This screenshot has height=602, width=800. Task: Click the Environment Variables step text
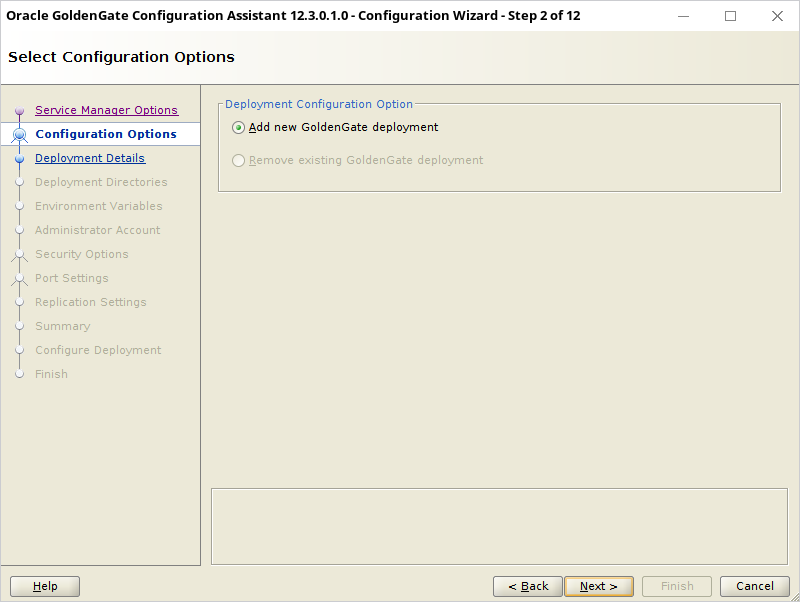coord(98,206)
